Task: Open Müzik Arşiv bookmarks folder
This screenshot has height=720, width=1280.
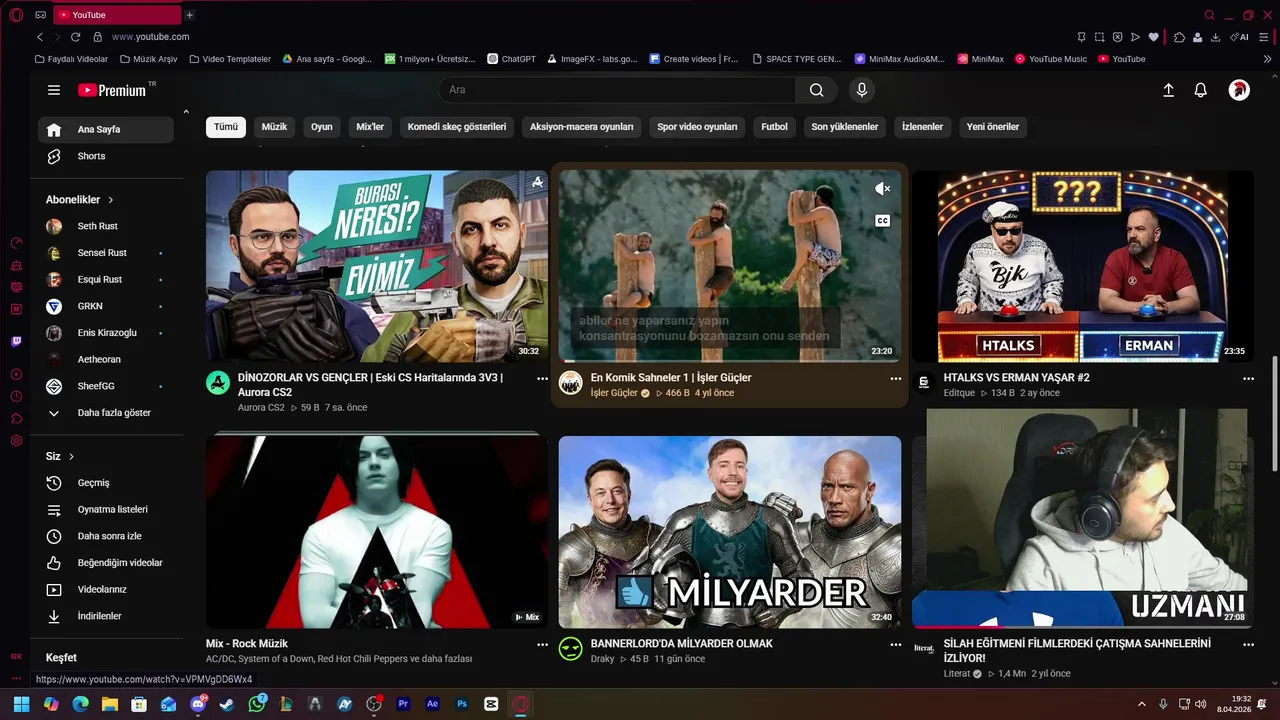Action: [148, 59]
